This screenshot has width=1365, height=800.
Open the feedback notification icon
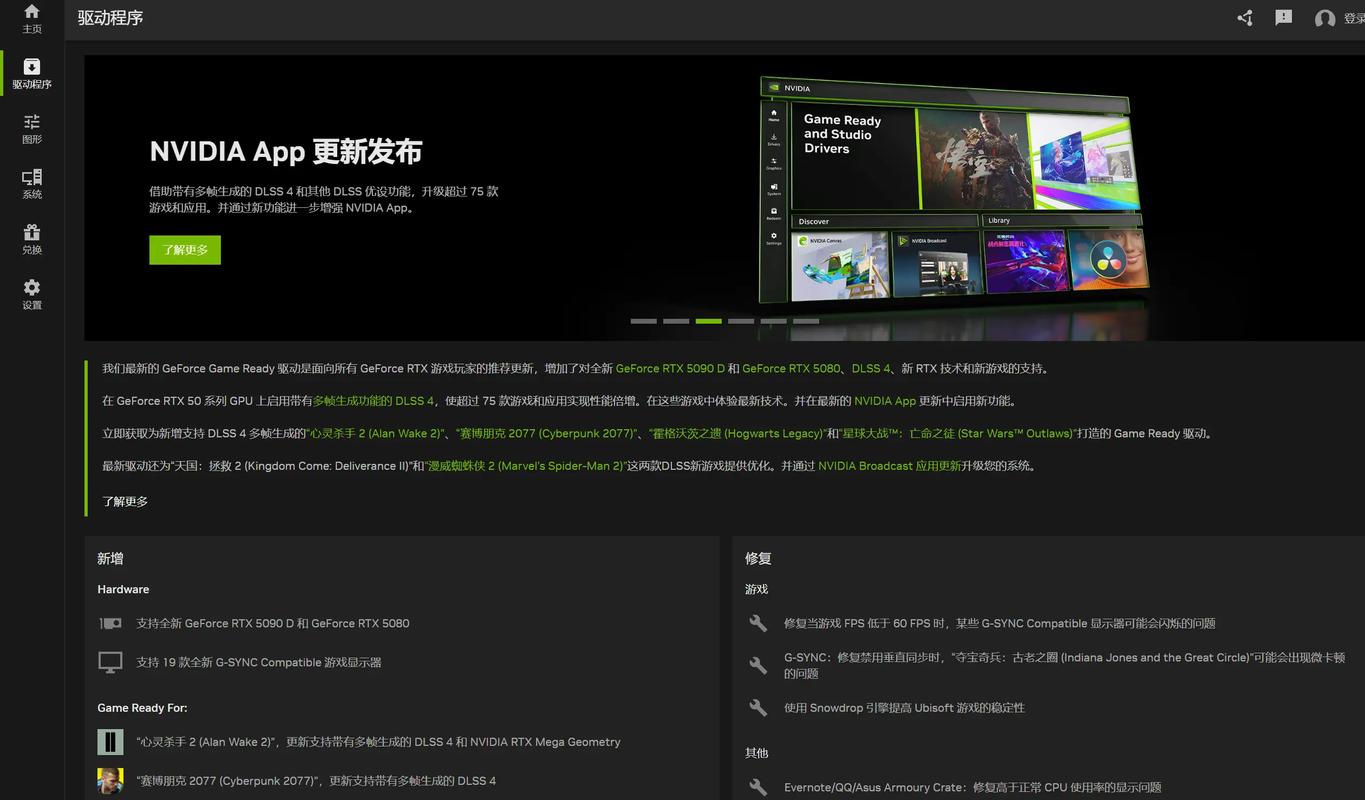[x=1284, y=18]
